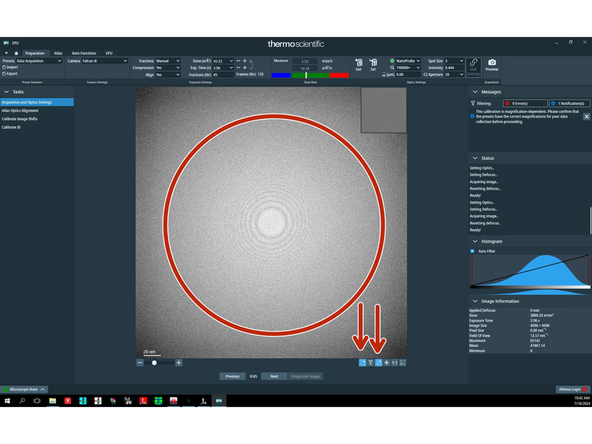Open the Align dropdown
Viewport: 592px width, 444px height.
pos(168,75)
